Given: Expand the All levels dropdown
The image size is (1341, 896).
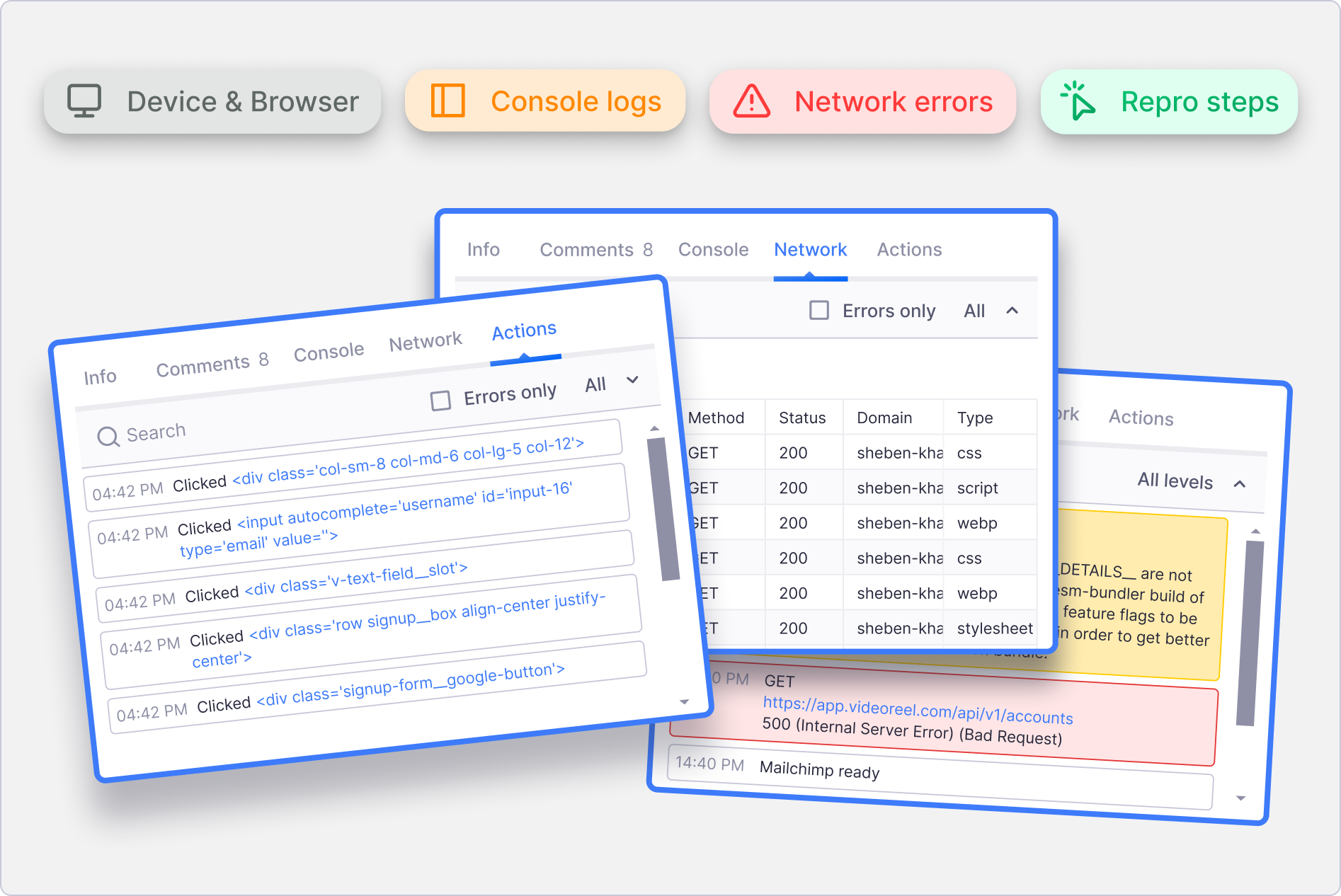Looking at the screenshot, I should click(1191, 482).
